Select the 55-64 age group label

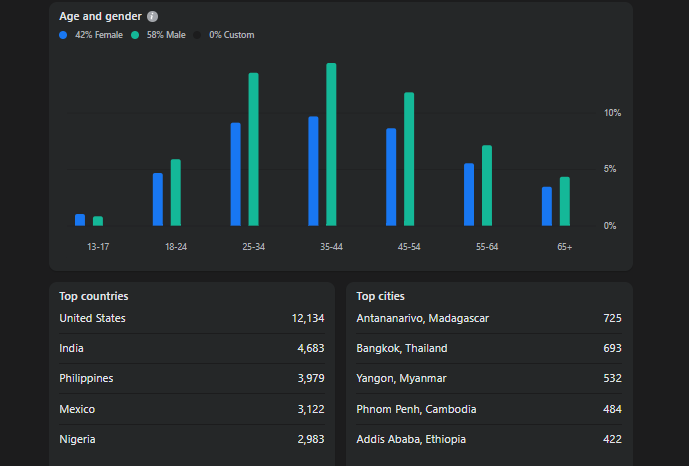[x=486, y=247]
